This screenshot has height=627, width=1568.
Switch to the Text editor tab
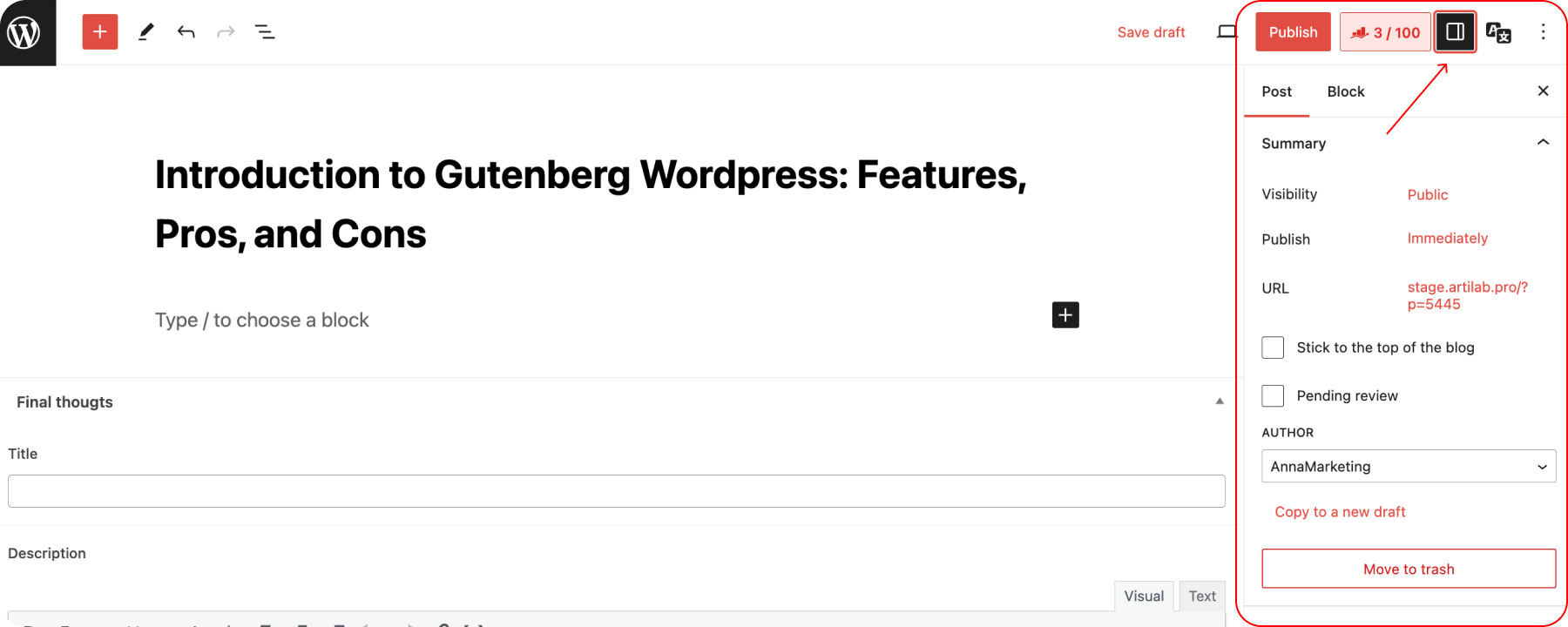pos(1202,596)
